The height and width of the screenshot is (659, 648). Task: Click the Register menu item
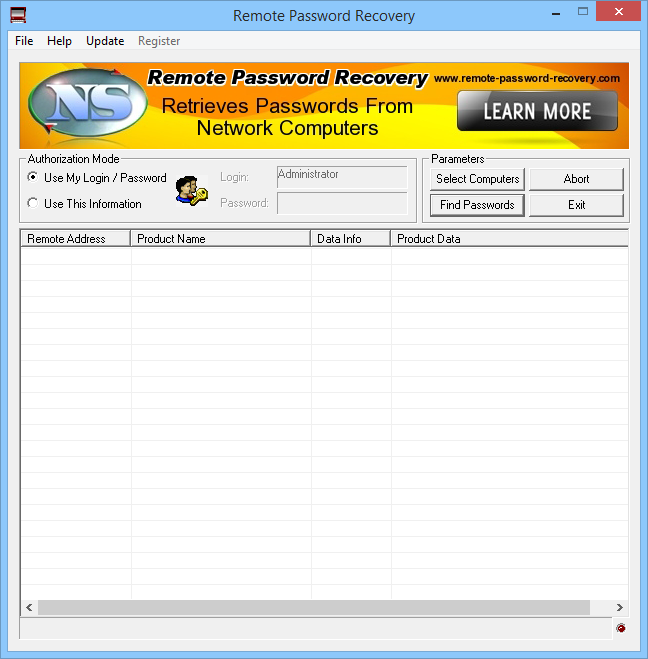point(159,41)
